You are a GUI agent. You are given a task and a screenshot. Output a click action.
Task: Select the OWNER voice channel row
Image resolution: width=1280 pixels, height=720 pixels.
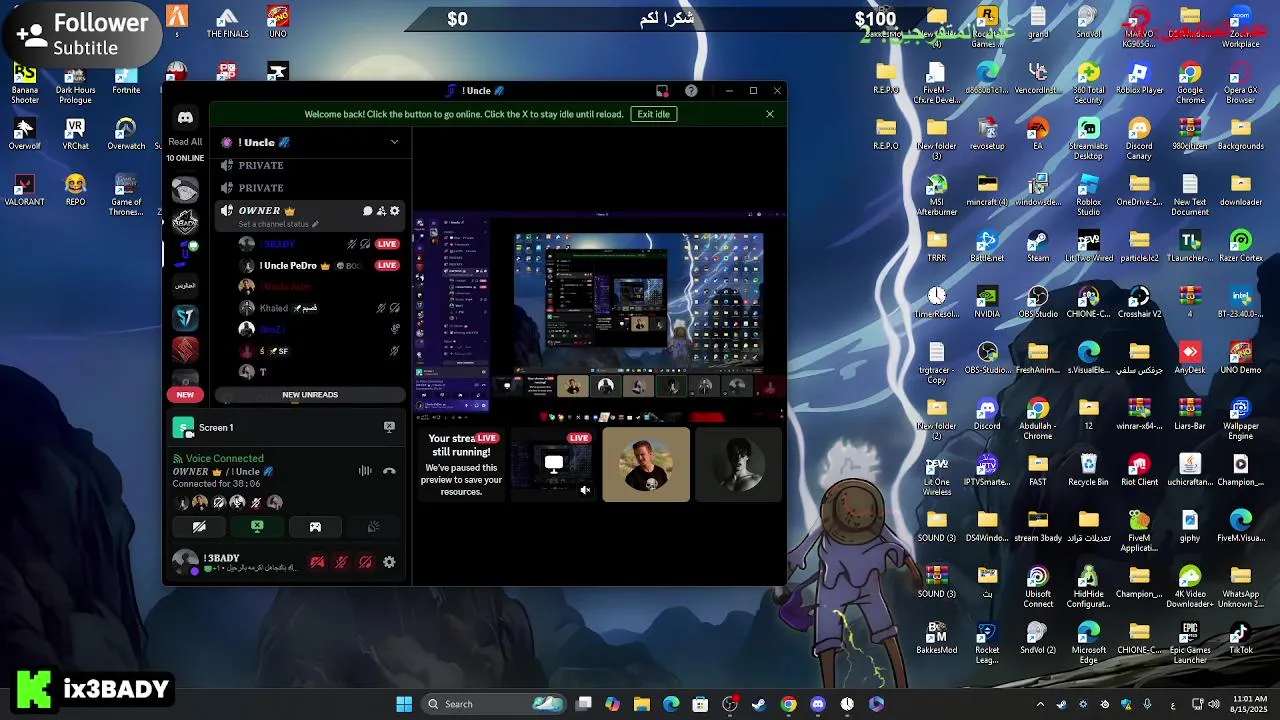[x=310, y=215]
